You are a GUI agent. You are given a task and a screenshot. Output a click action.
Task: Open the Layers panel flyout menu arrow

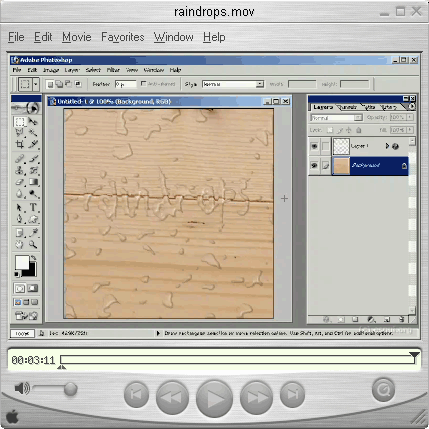click(x=412, y=107)
